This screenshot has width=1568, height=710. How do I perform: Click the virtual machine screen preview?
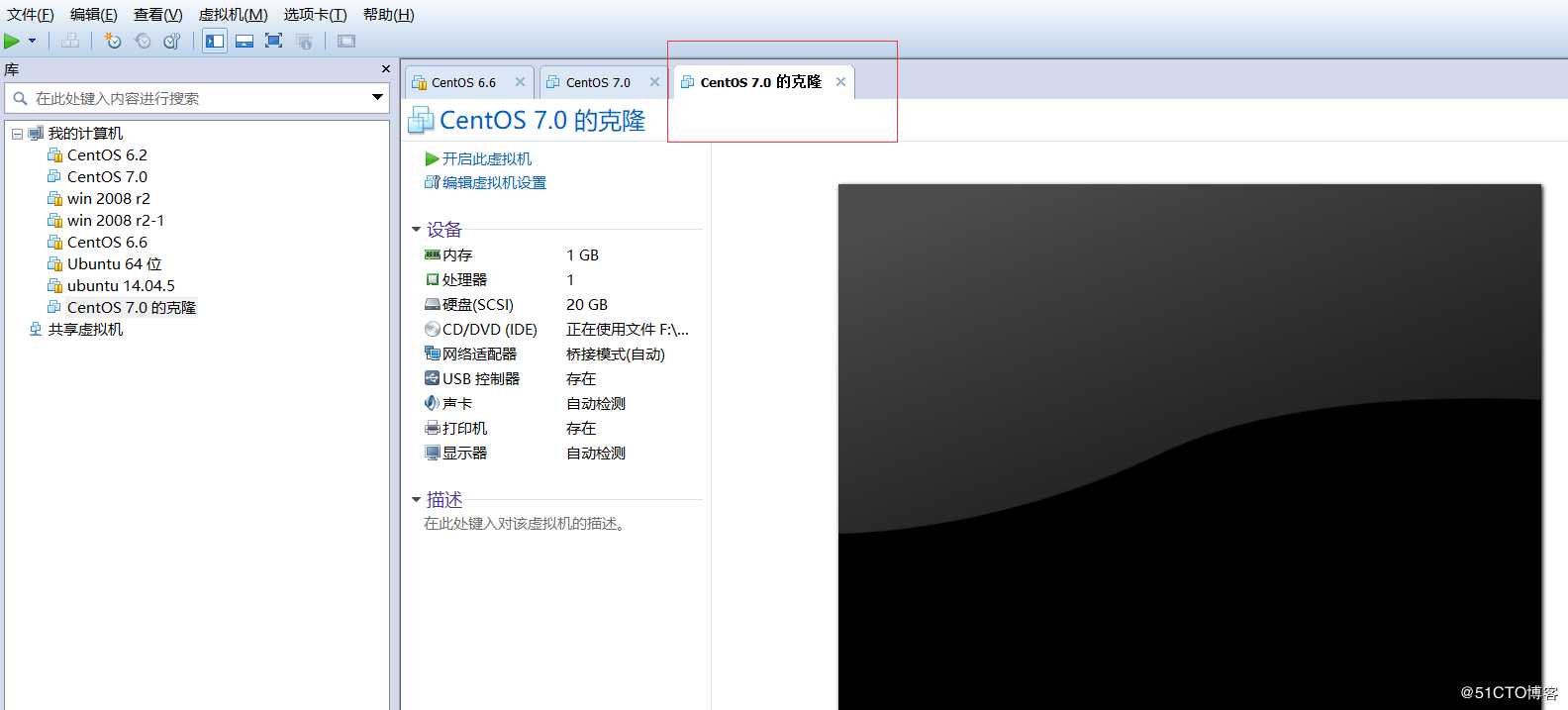point(1190,447)
